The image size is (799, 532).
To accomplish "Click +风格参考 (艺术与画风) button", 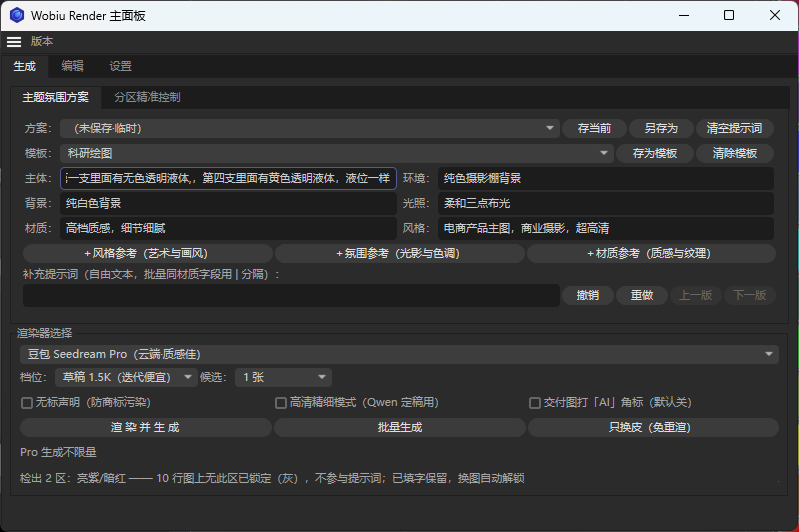I will pyautogui.click(x=148, y=253).
